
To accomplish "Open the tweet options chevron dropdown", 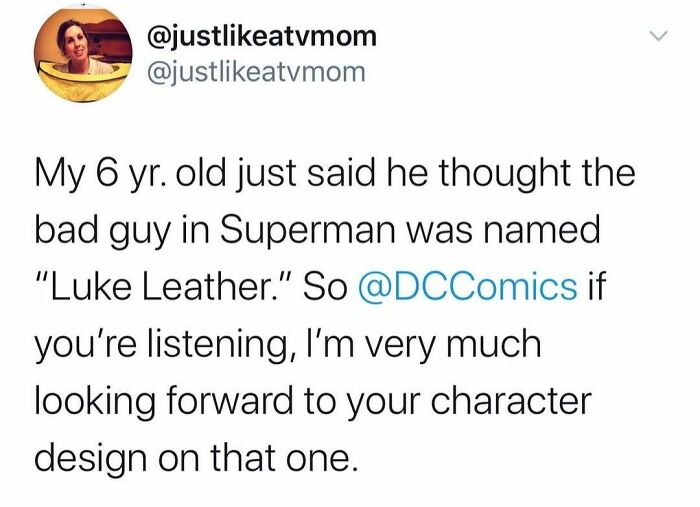I will pyautogui.click(x=656, y=39).
